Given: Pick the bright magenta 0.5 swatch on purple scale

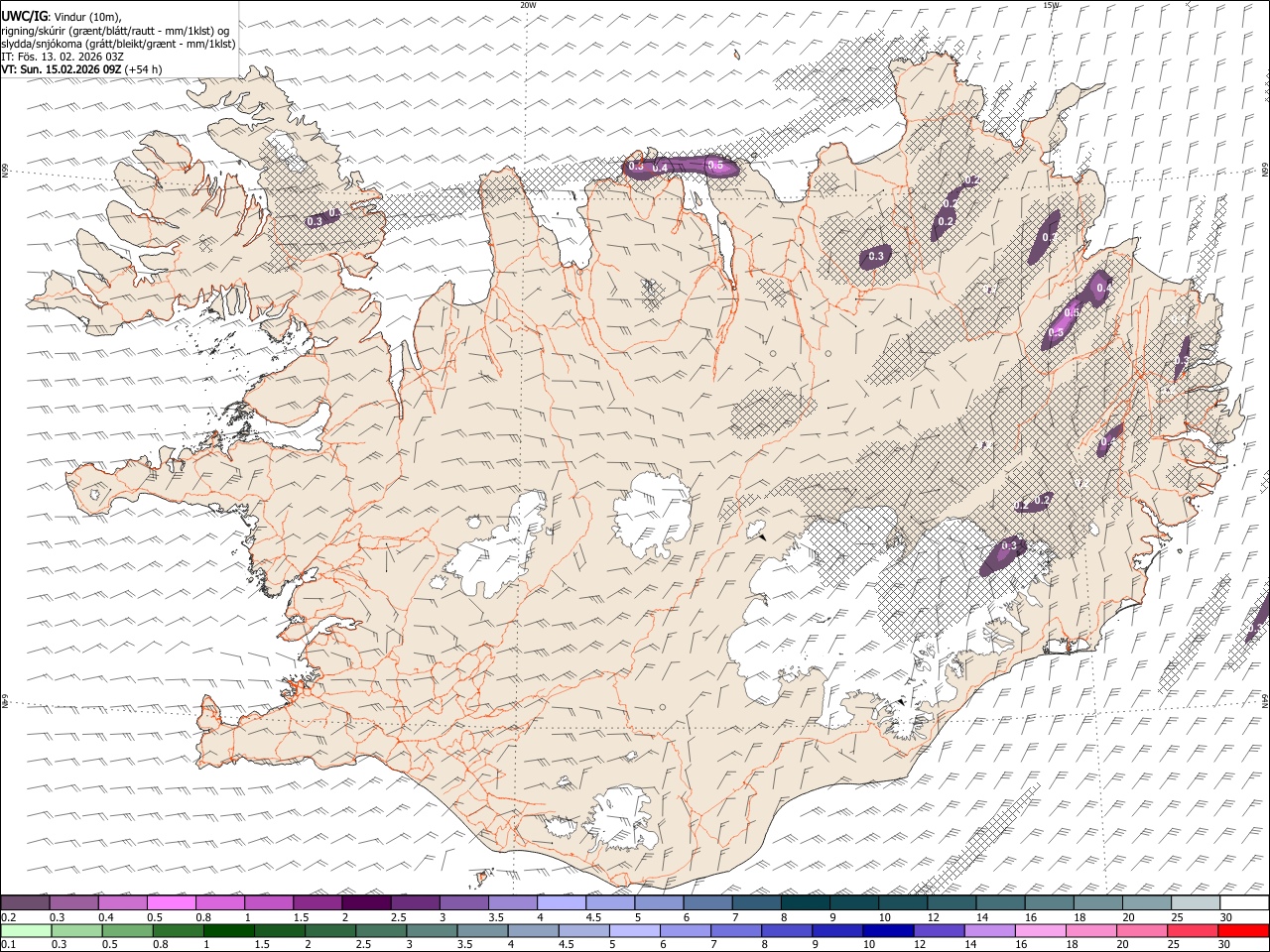Looking at the screenshot, I should pyautogui.click(x=172, y=902).
